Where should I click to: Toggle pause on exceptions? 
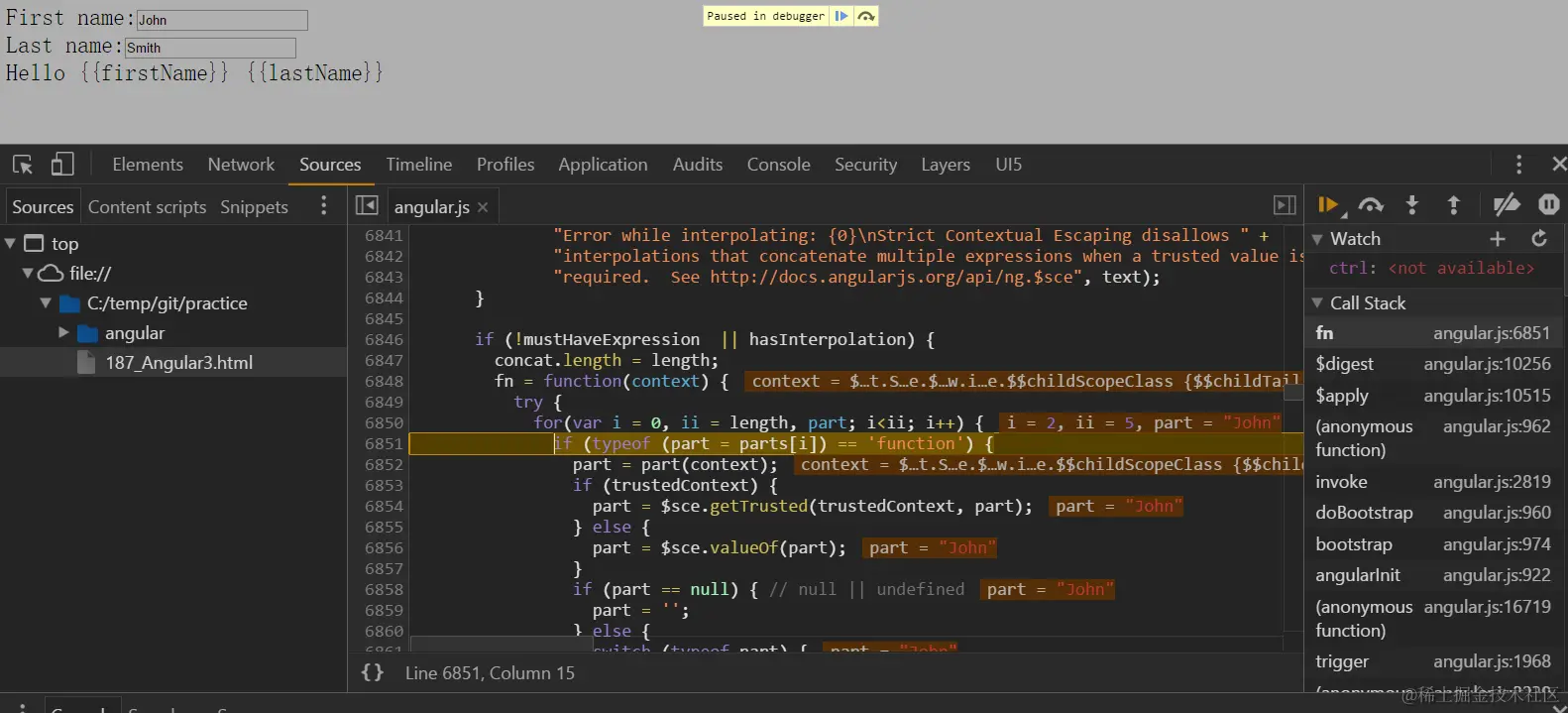[1549, 205]
